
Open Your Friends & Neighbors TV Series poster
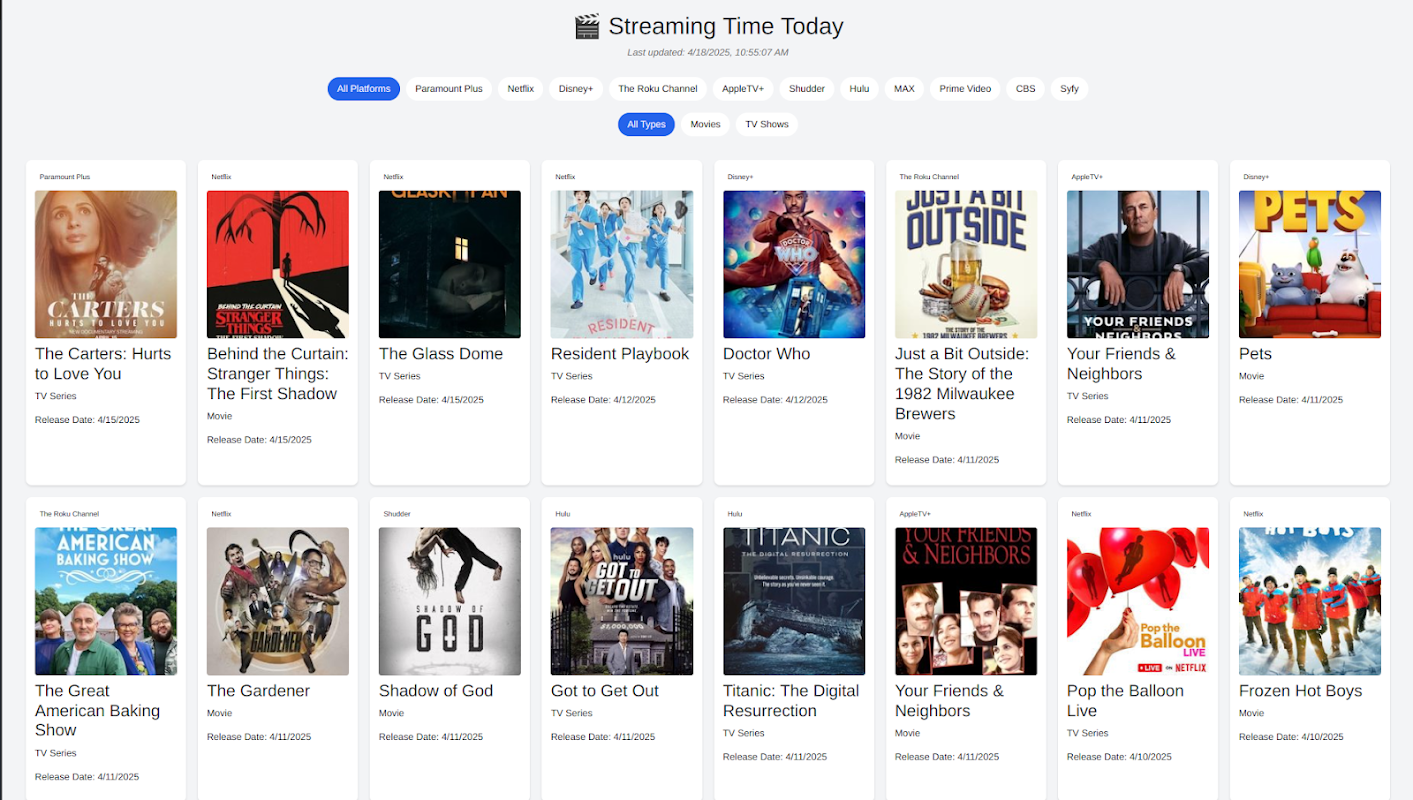pyautogui.click(x=1138, y=265)
